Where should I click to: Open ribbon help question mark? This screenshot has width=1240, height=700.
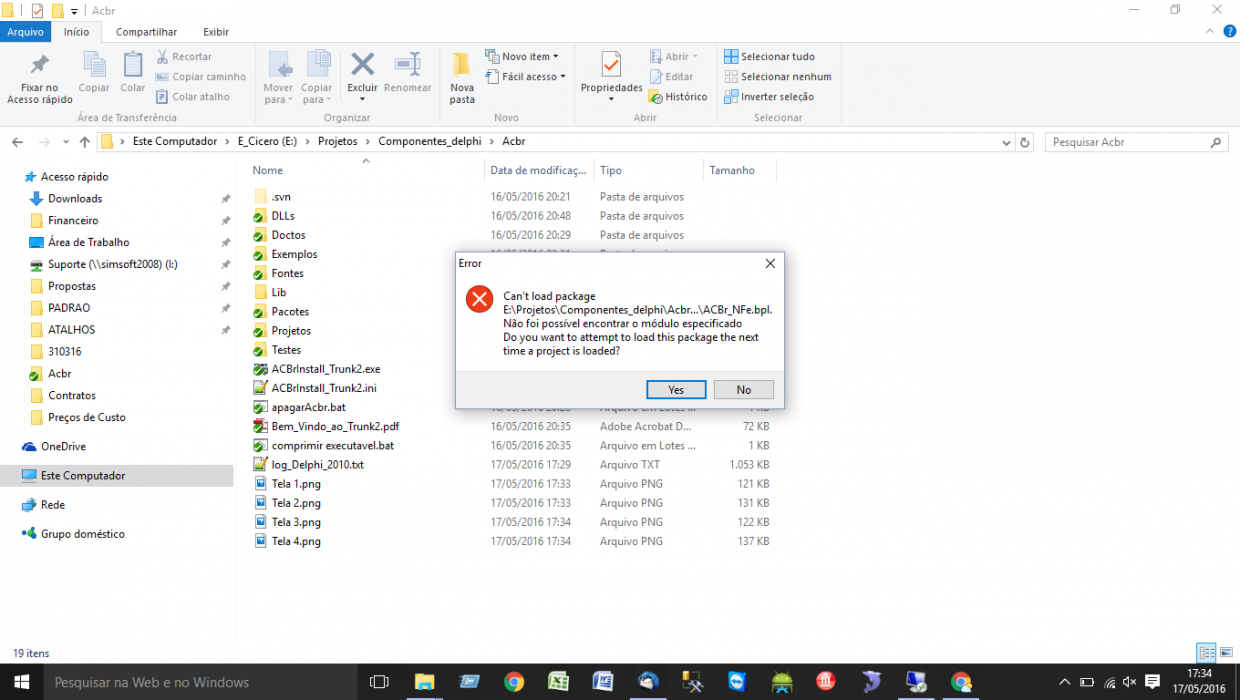1228,32
